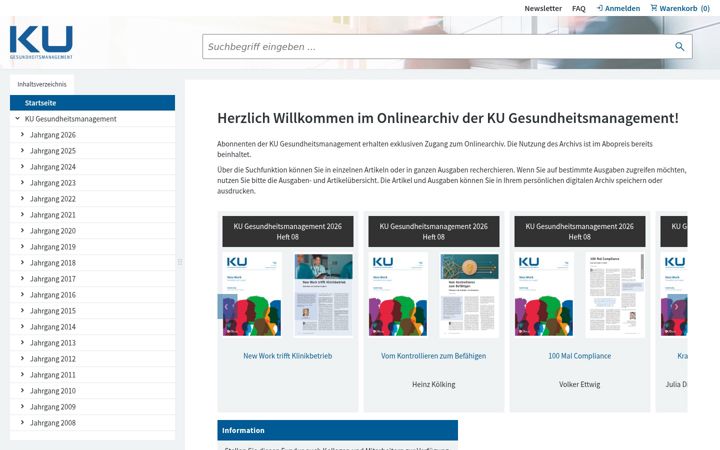Expand Jahrgang 2019 chevron
This screenshot has width=720, height=450.
click(22, 247)
